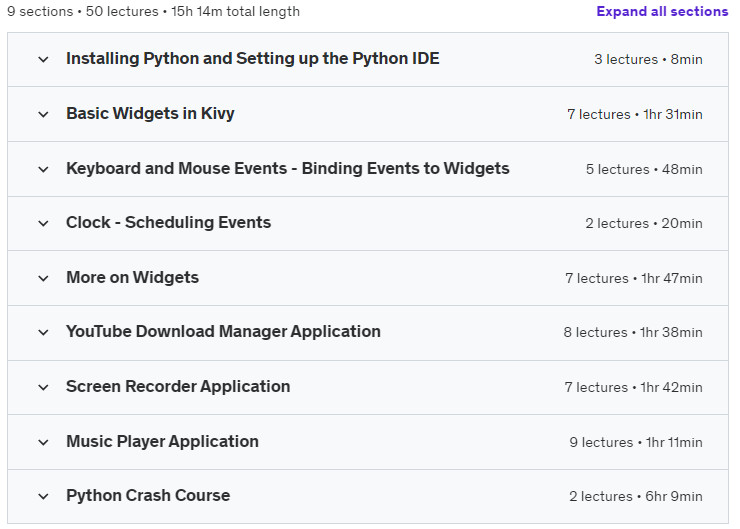Expand chevron beside Music Player Application
This screenshot has height=529, width=740.
point(43,442)
